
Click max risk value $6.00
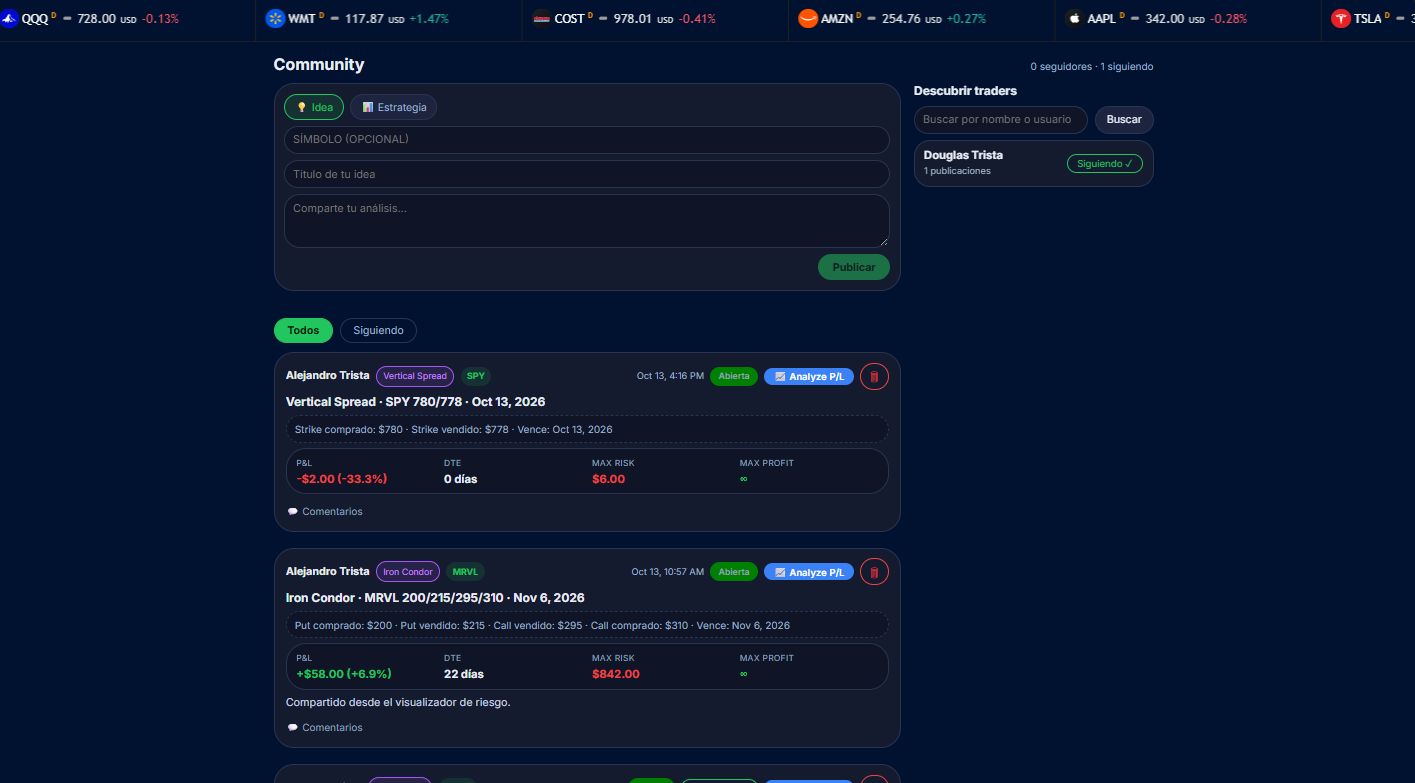click(608, 479)
